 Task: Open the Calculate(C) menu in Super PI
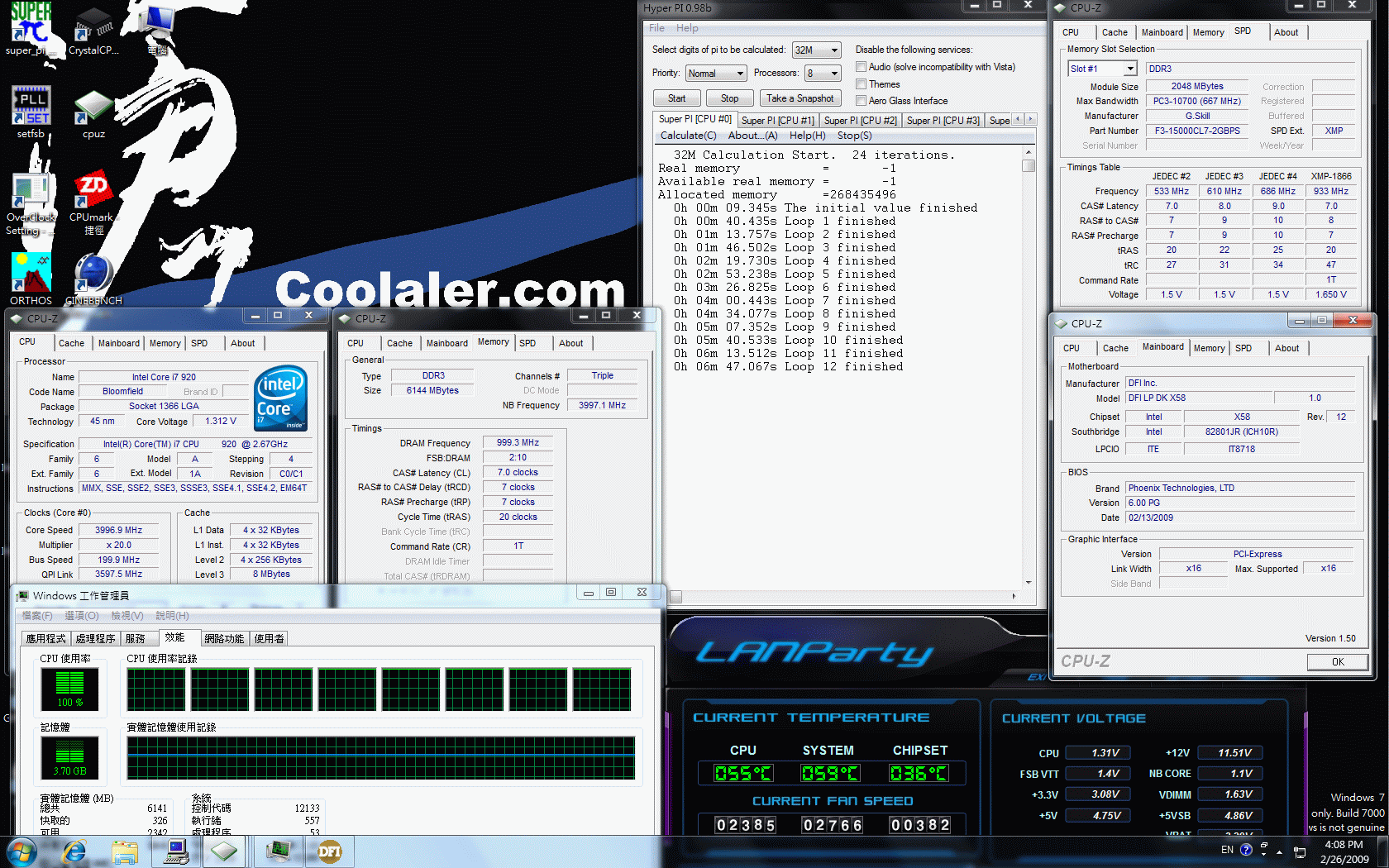688,136
